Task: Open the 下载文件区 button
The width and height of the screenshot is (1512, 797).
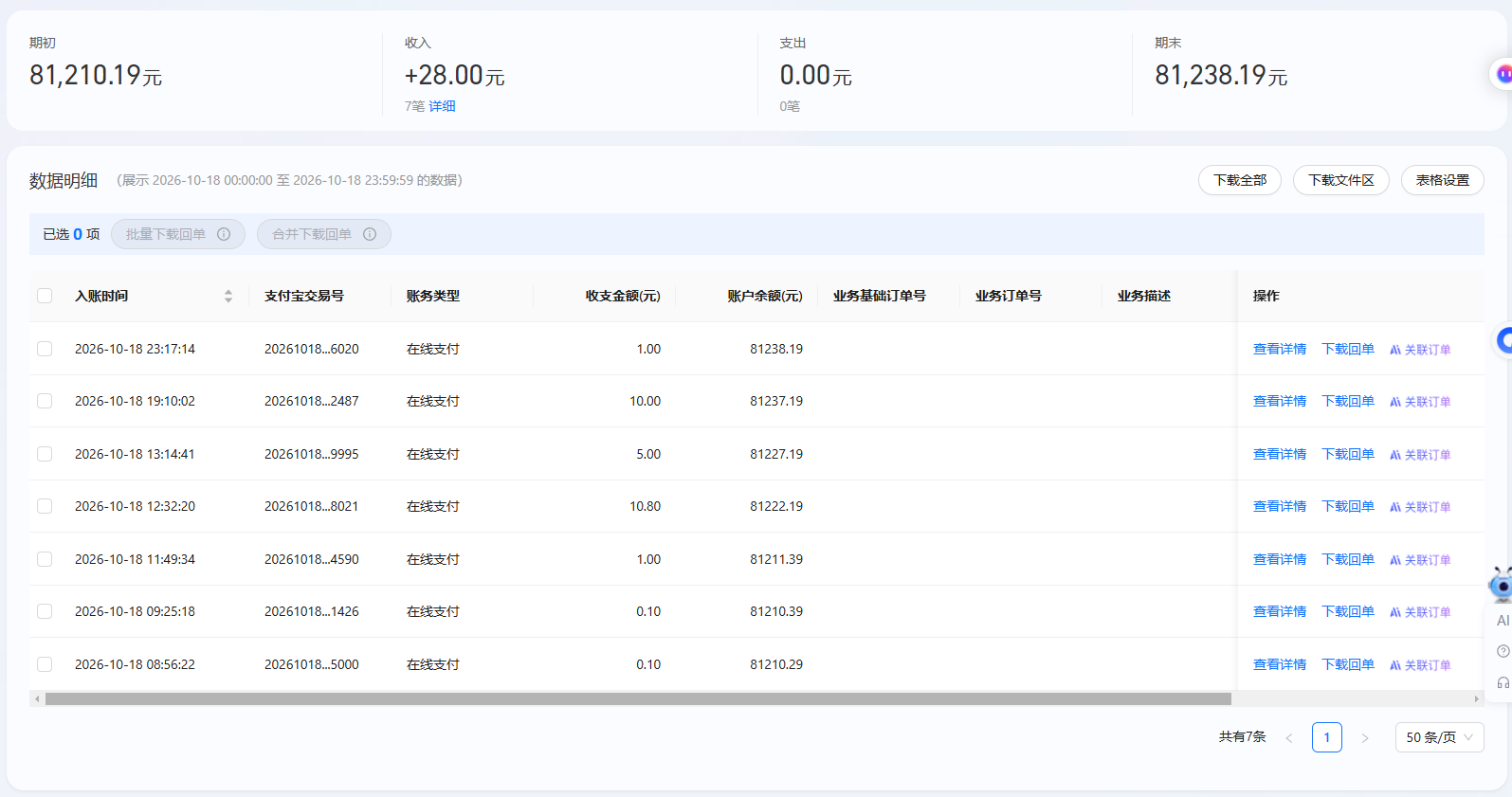Action: 1341,180
